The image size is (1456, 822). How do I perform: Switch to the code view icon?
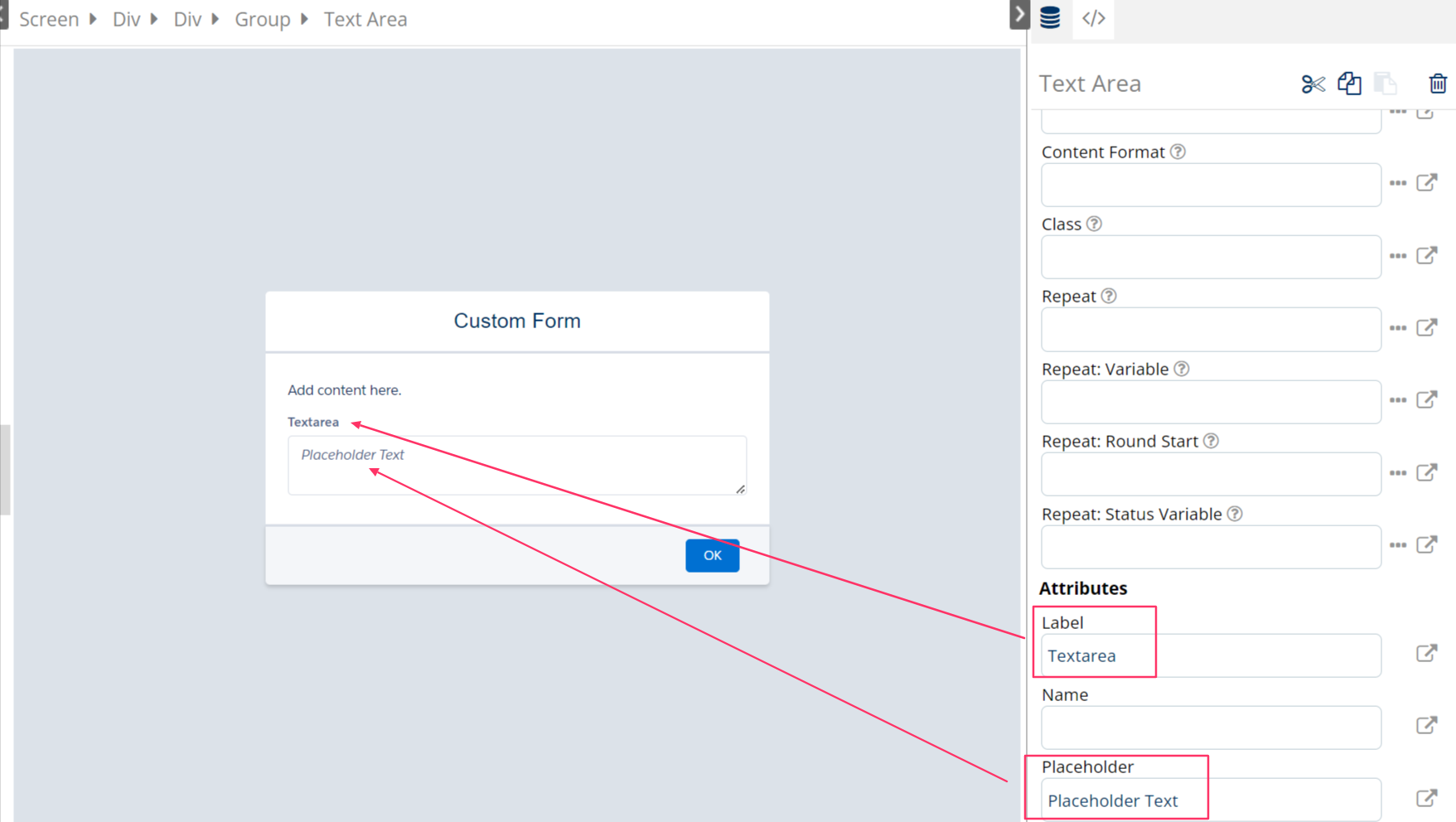click(1094, 18)
